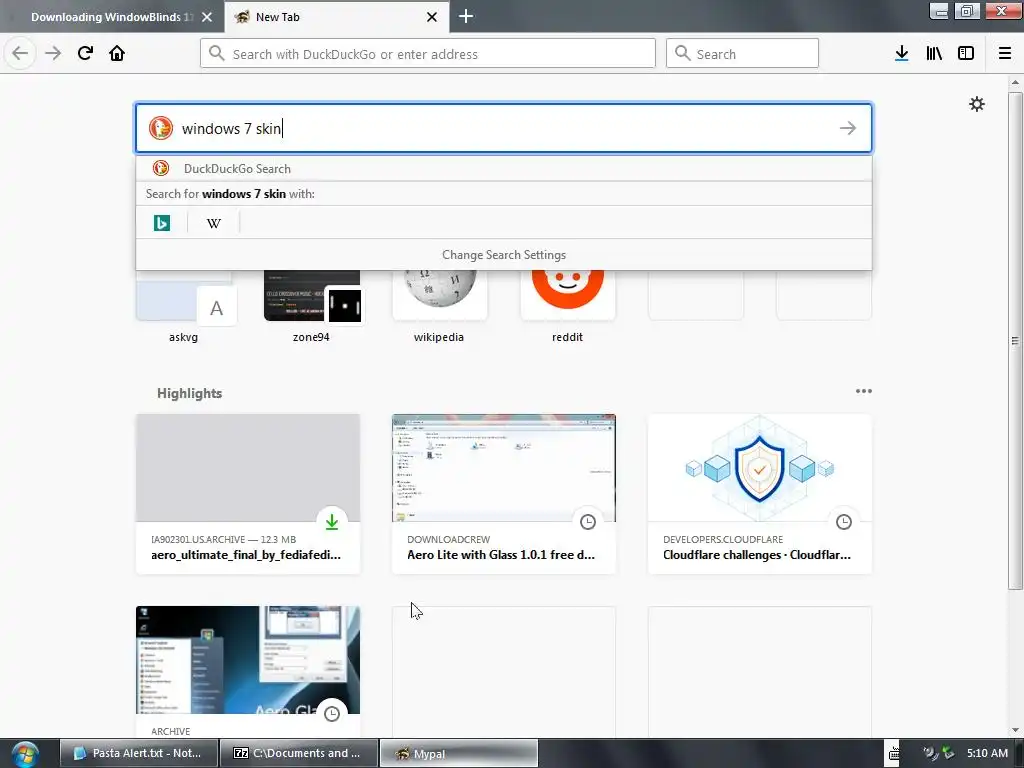Open the home page via house icon
The image size is (1024, 768).
[x=117, y=53]
